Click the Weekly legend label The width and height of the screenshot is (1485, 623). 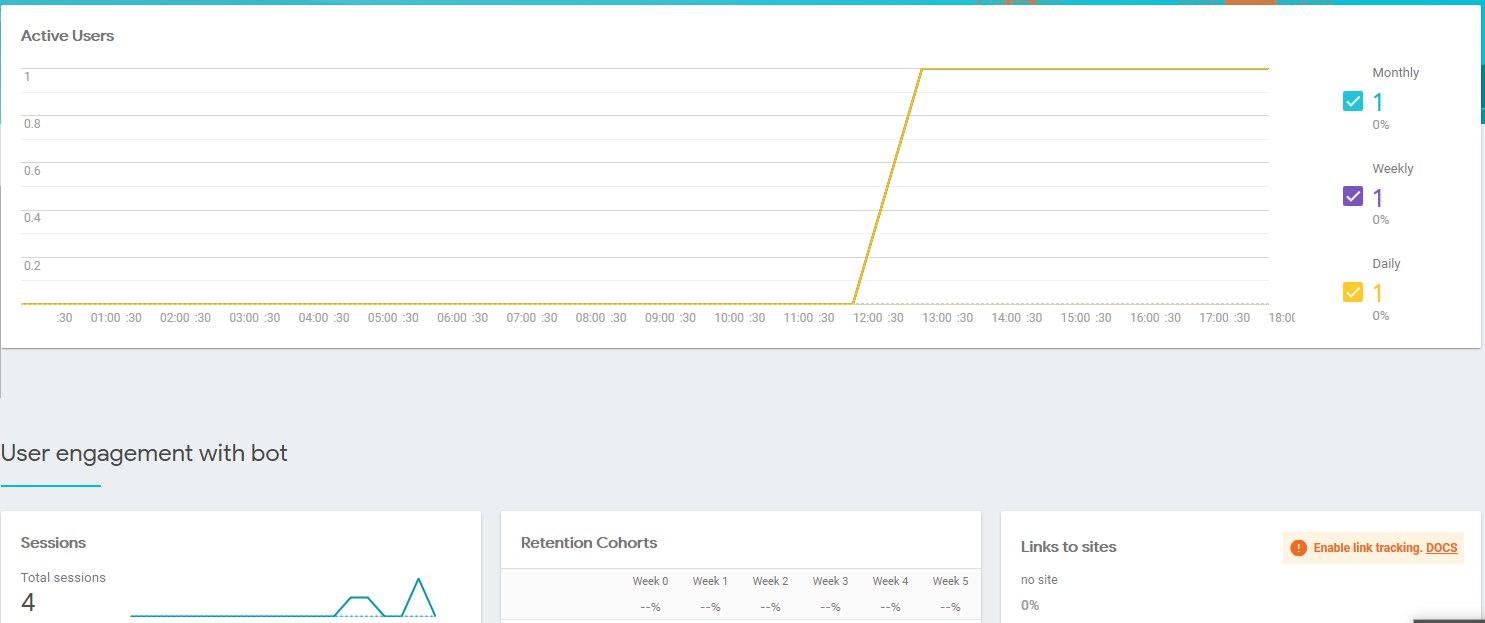pos(1393,169)
